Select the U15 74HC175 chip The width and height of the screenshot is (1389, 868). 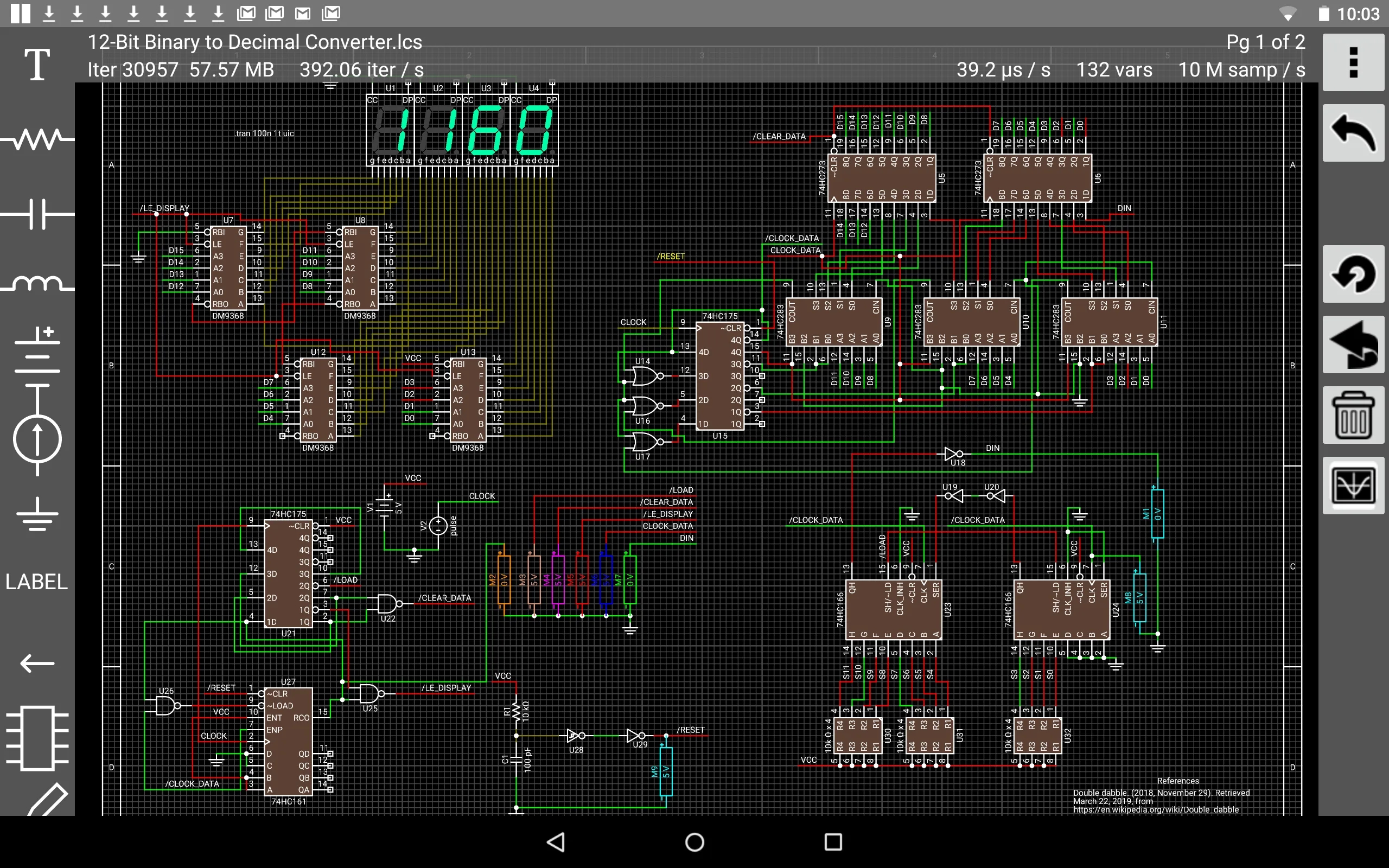click(x=720, y=376)
